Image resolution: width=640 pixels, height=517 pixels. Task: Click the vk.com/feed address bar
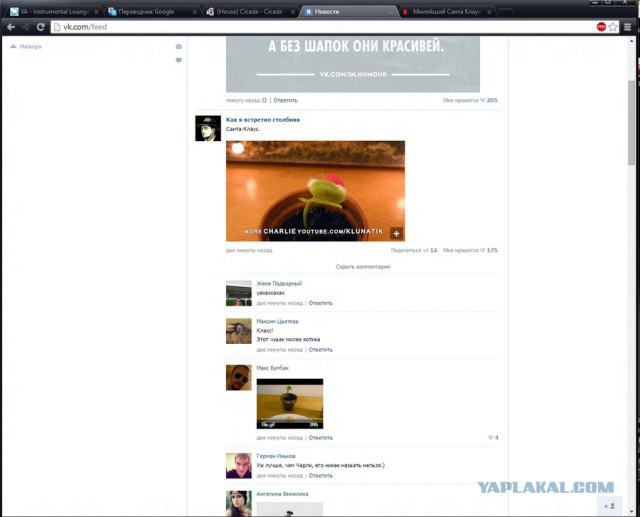322,27
